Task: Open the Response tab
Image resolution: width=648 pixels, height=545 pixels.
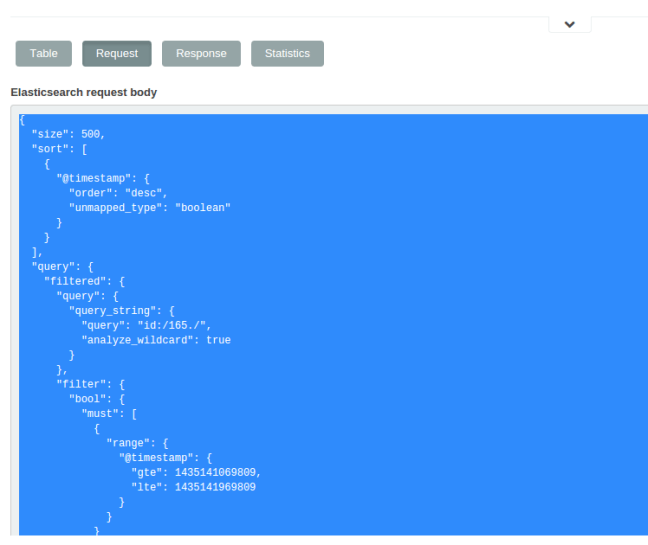Action: (x=201, y=54)
